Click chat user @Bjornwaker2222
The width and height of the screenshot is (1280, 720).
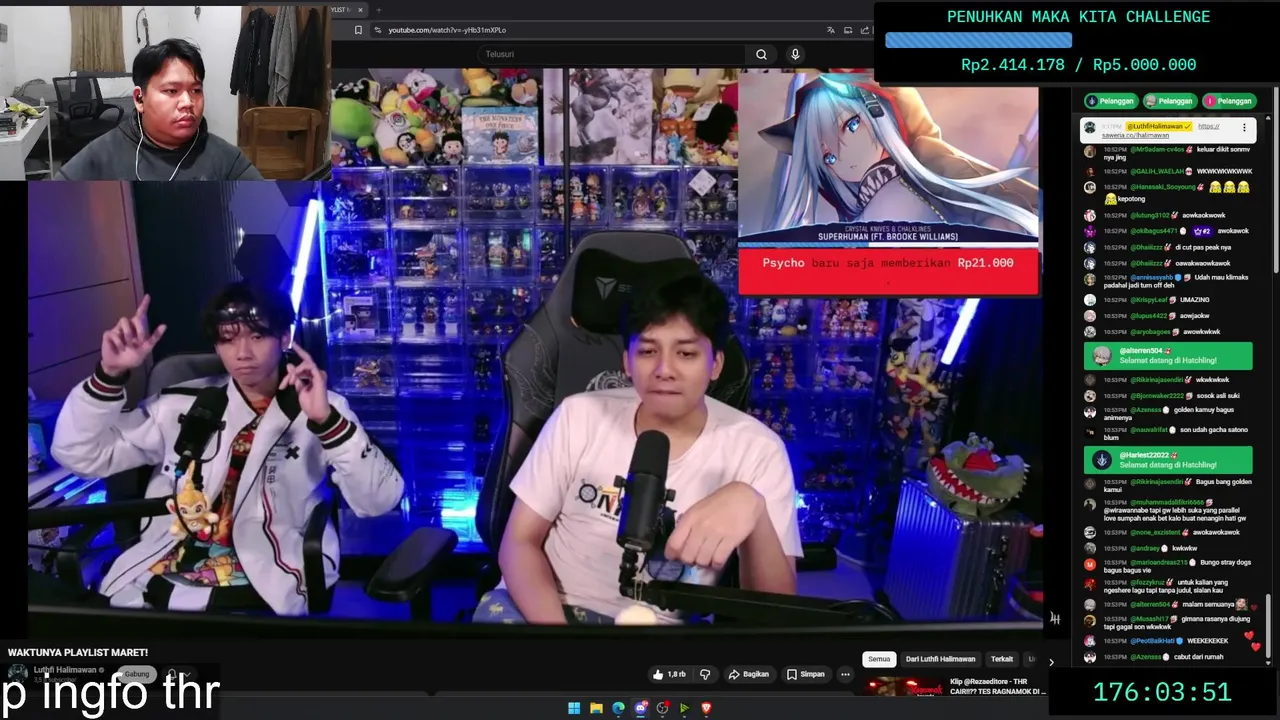1157,396
